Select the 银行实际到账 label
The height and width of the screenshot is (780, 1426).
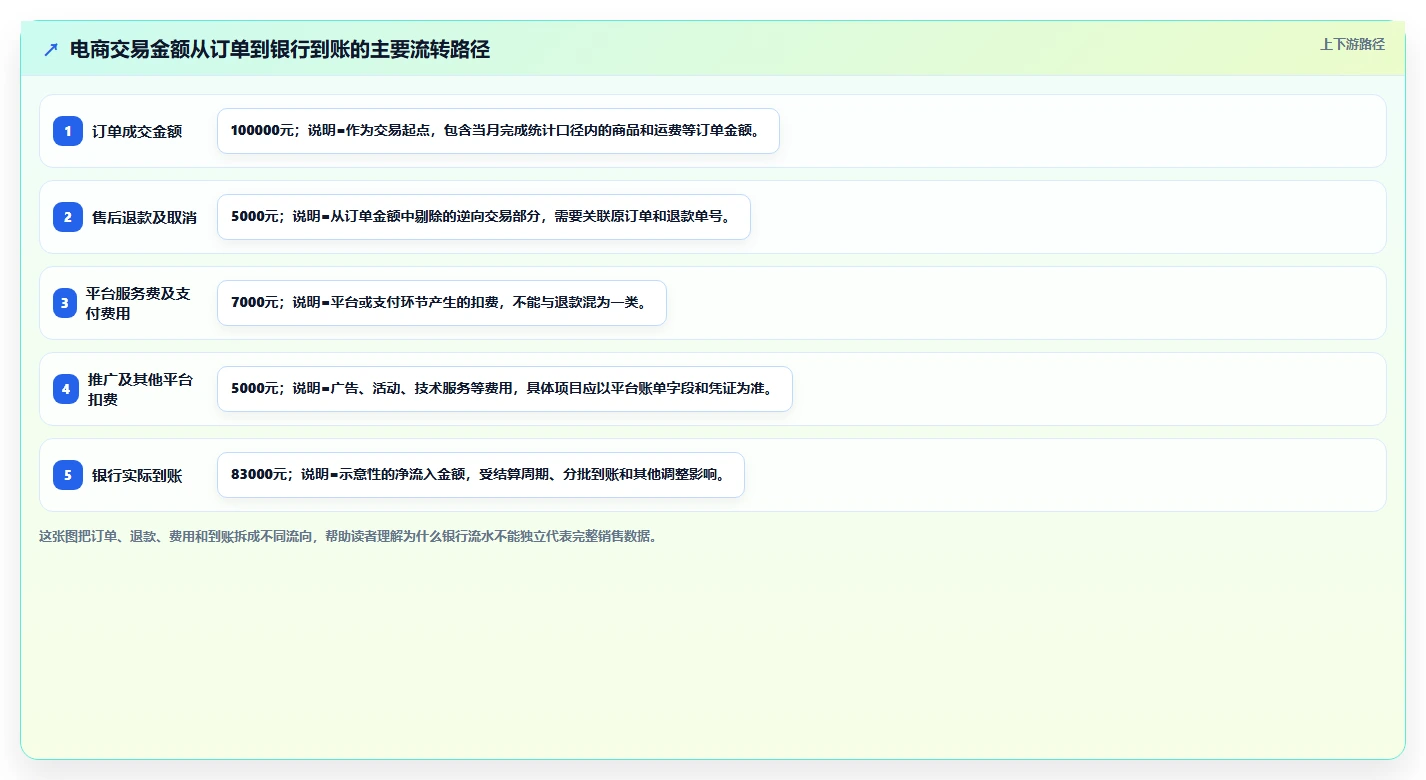point(137,475)
